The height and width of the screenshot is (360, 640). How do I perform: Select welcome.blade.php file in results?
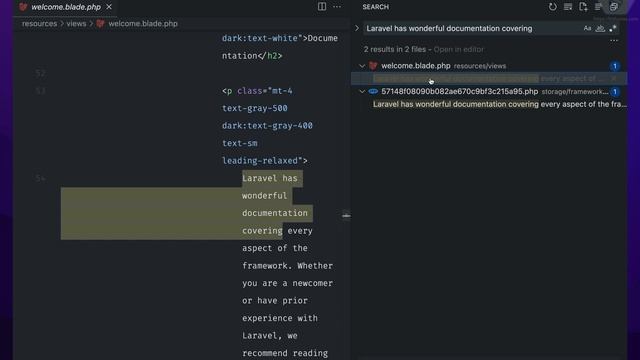point(416,66)
